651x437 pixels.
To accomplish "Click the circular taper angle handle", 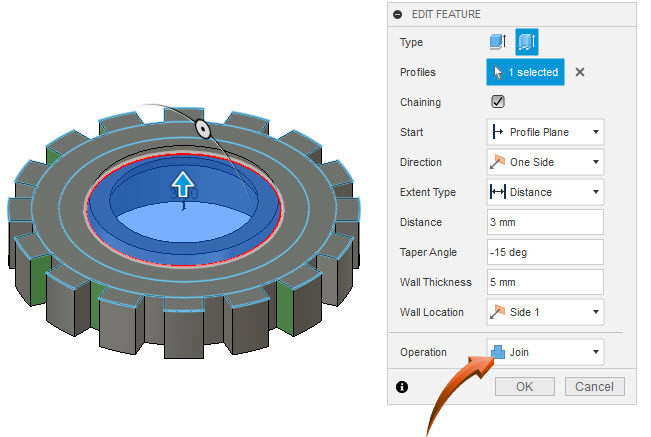I will 202,127.
